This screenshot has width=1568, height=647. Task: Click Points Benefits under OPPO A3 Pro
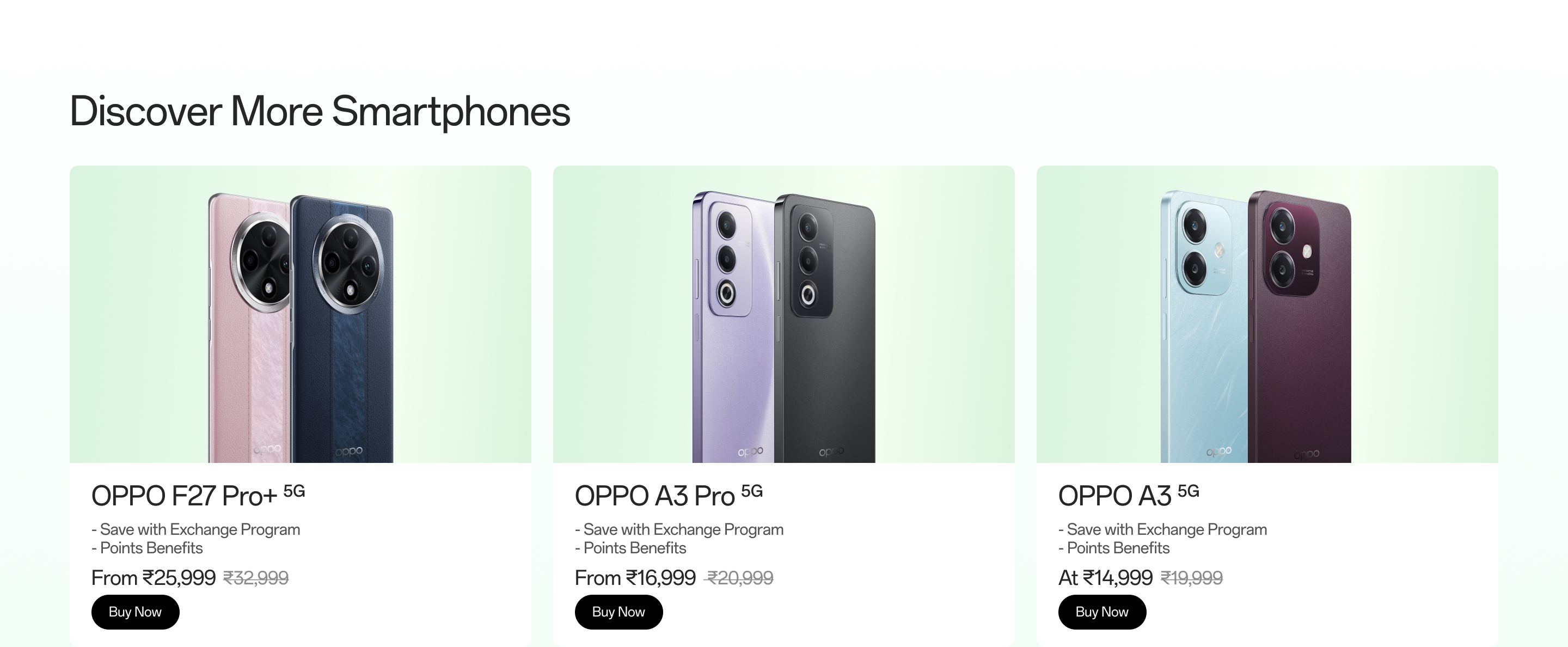634,548
